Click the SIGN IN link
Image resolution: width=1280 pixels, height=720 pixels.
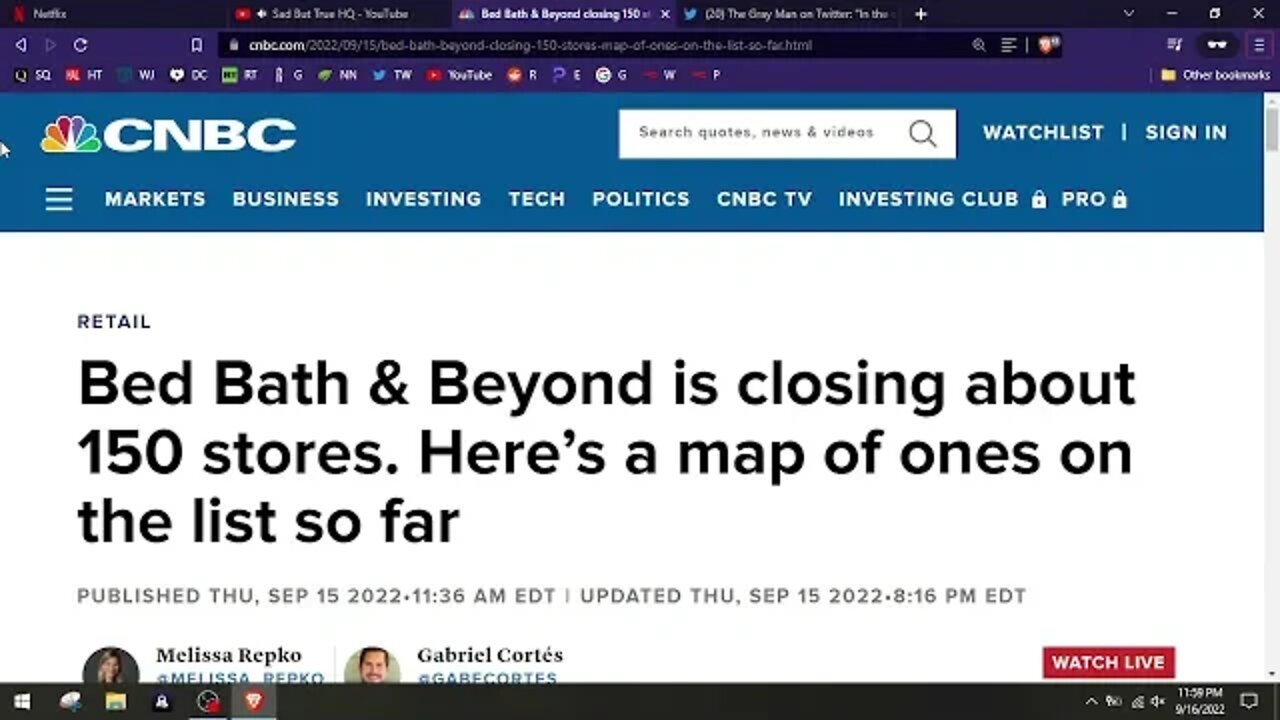1186,132
